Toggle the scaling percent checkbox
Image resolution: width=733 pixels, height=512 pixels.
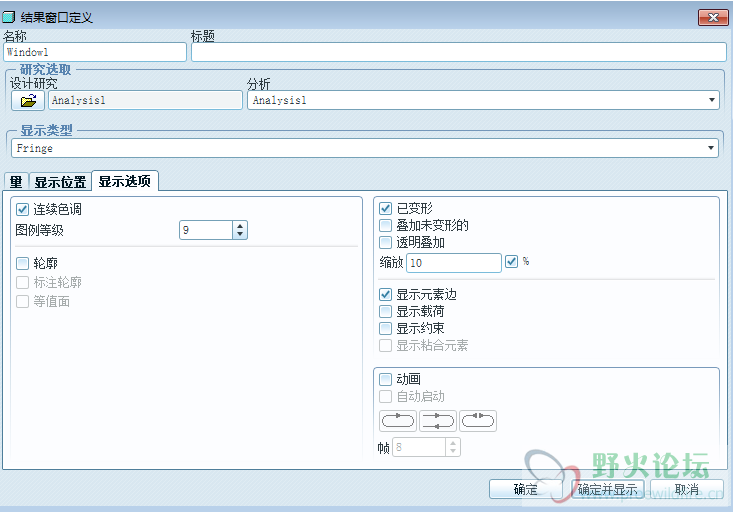(x=511, y=261)
